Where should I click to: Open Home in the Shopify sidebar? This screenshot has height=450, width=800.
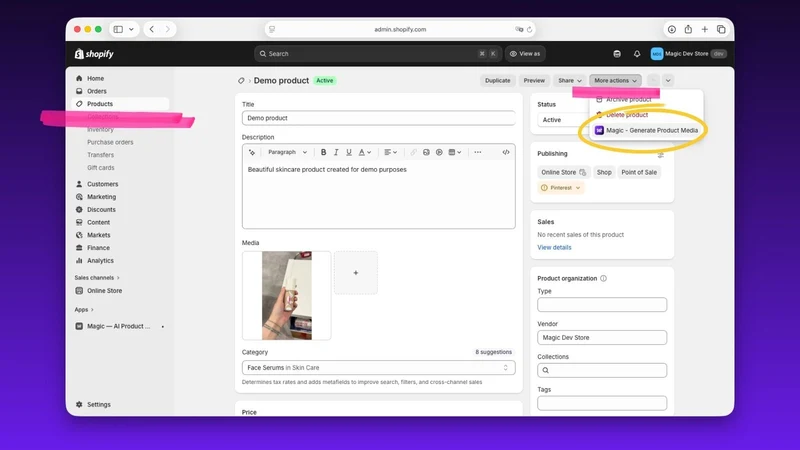point(95,79)
